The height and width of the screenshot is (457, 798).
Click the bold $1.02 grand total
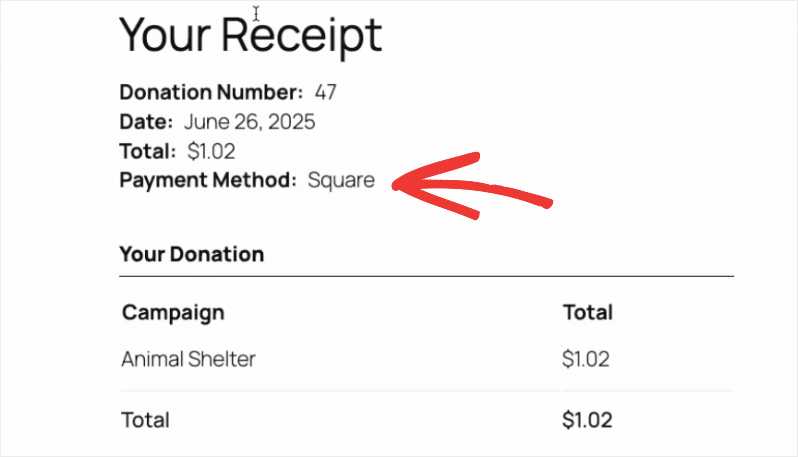587,420
